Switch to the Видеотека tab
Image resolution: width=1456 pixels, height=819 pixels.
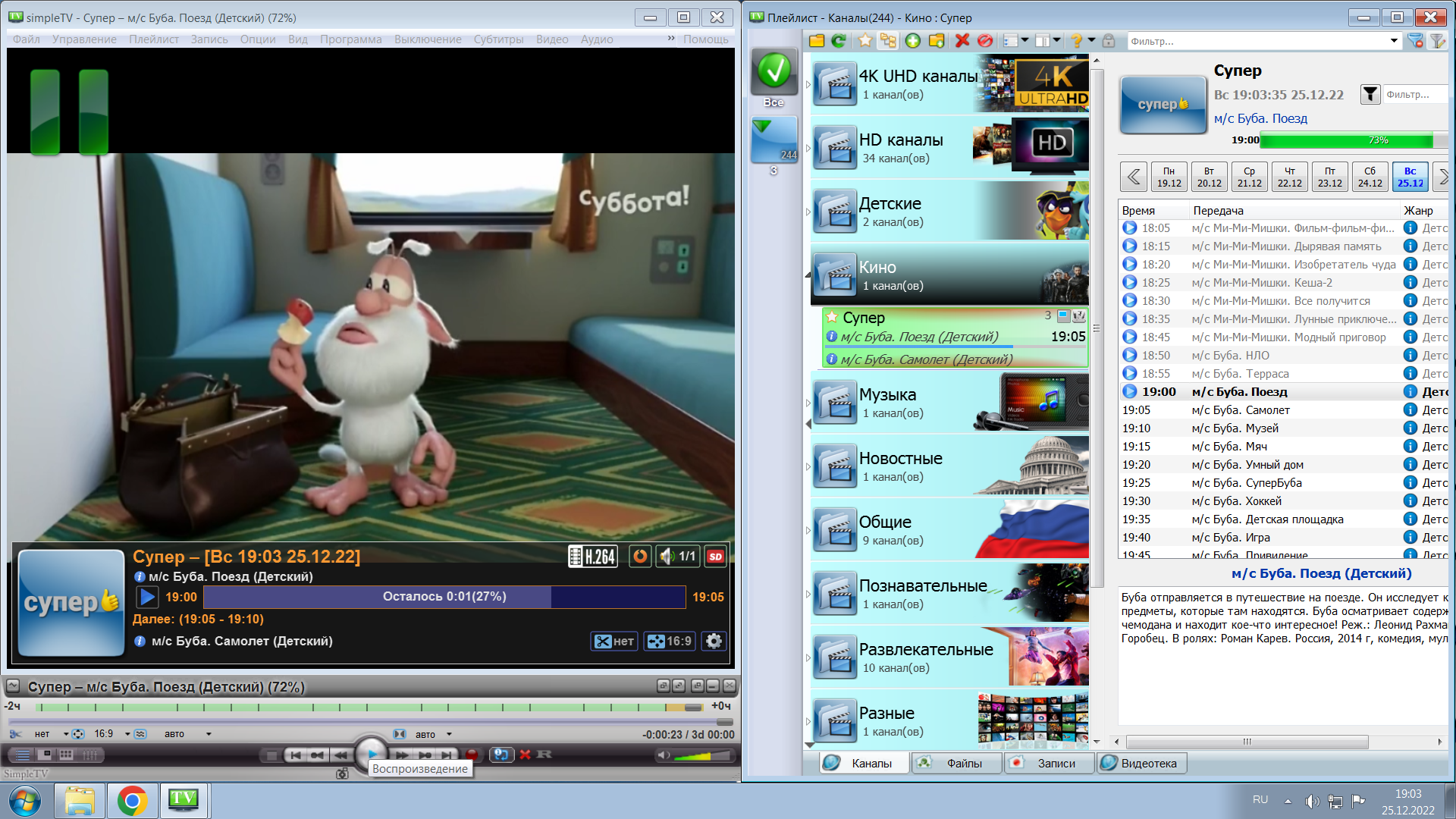click(1141, 763)
